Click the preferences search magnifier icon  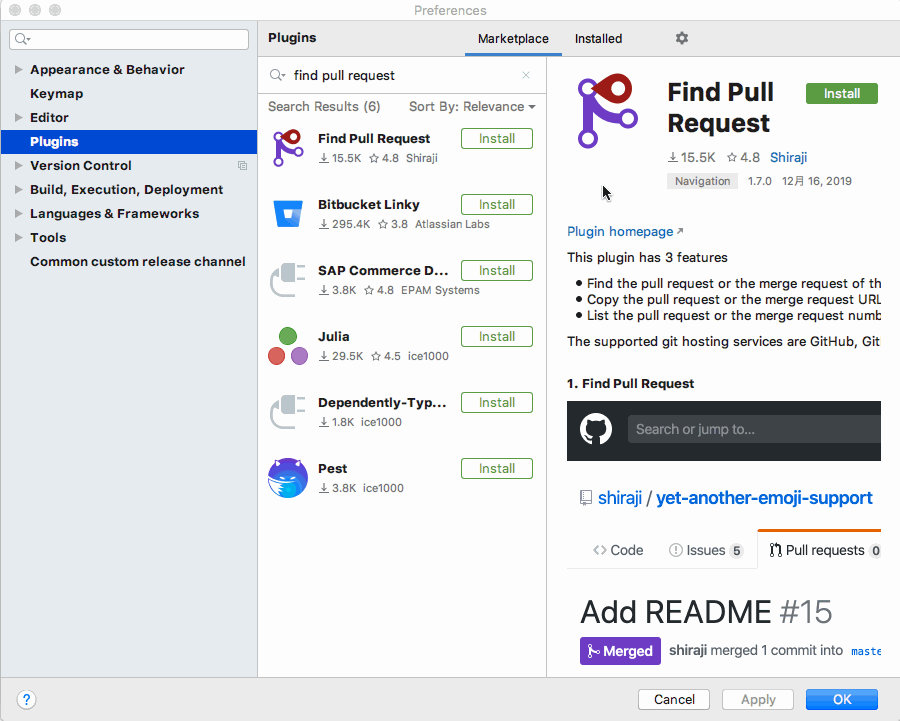click(22, 39)
